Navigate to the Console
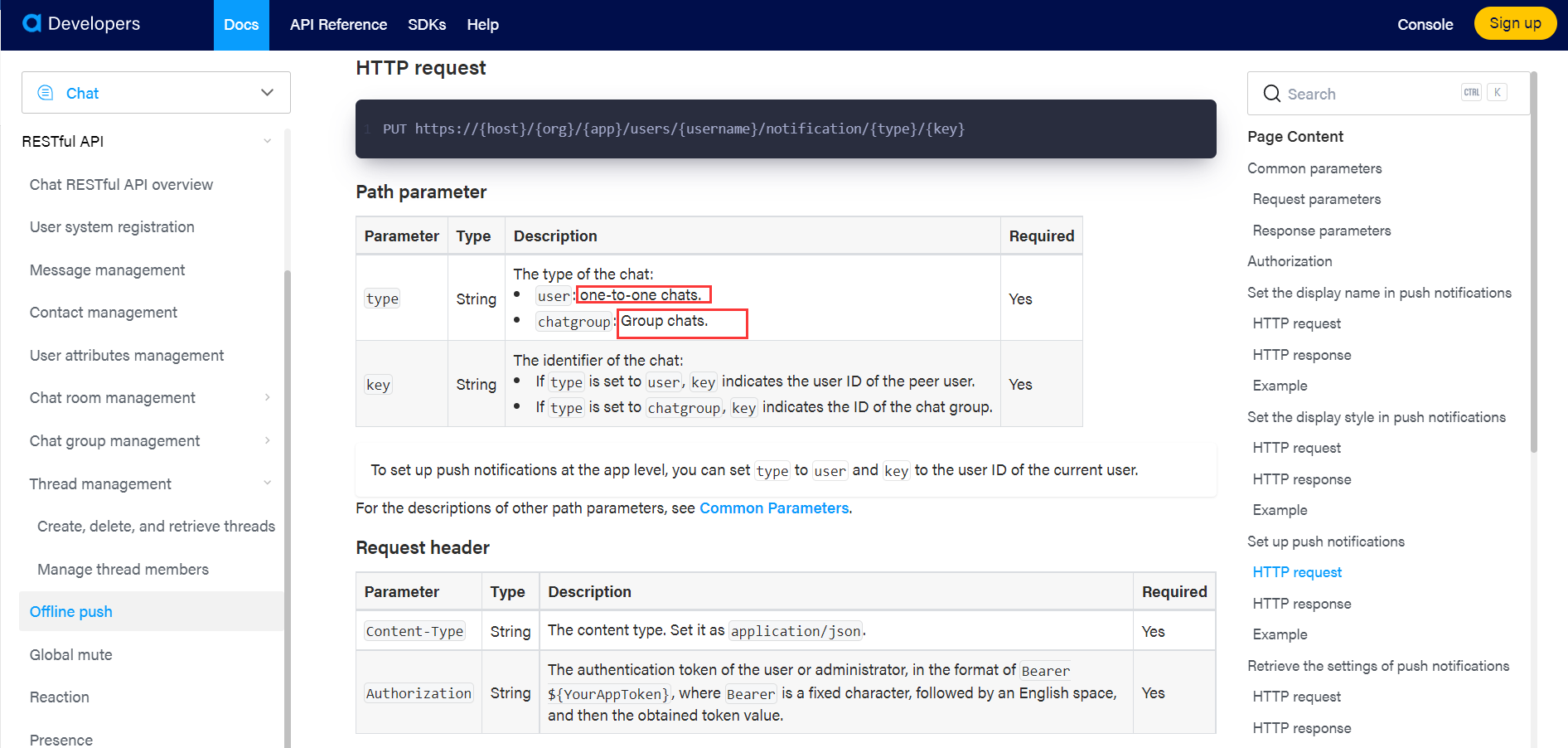Screen dimensions: 1568x748 (x=1424, y=24)
